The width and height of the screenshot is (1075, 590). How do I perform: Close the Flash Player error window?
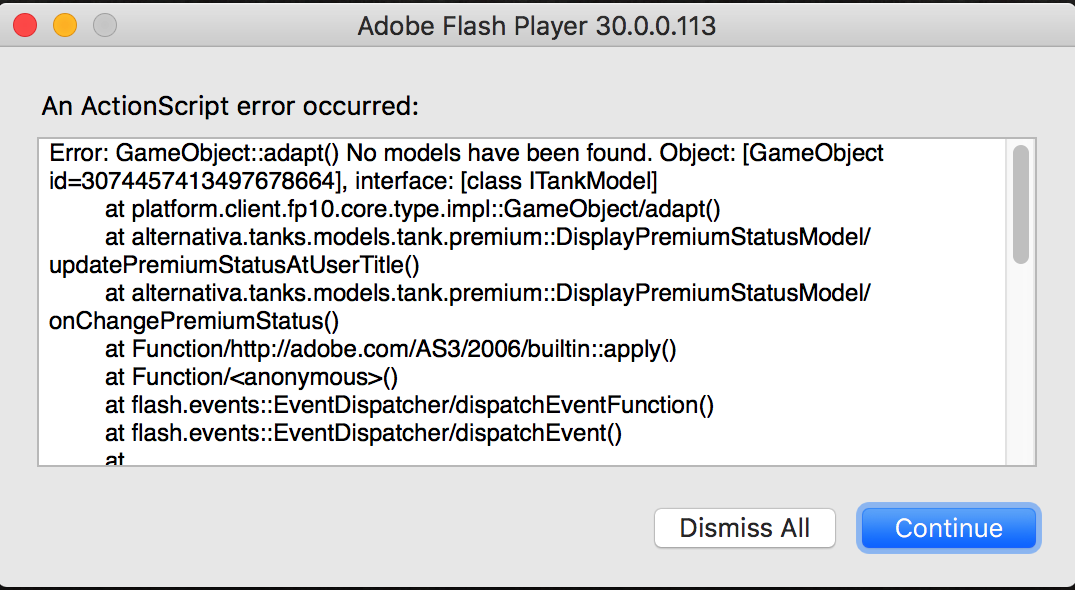[x=27, y=26]
